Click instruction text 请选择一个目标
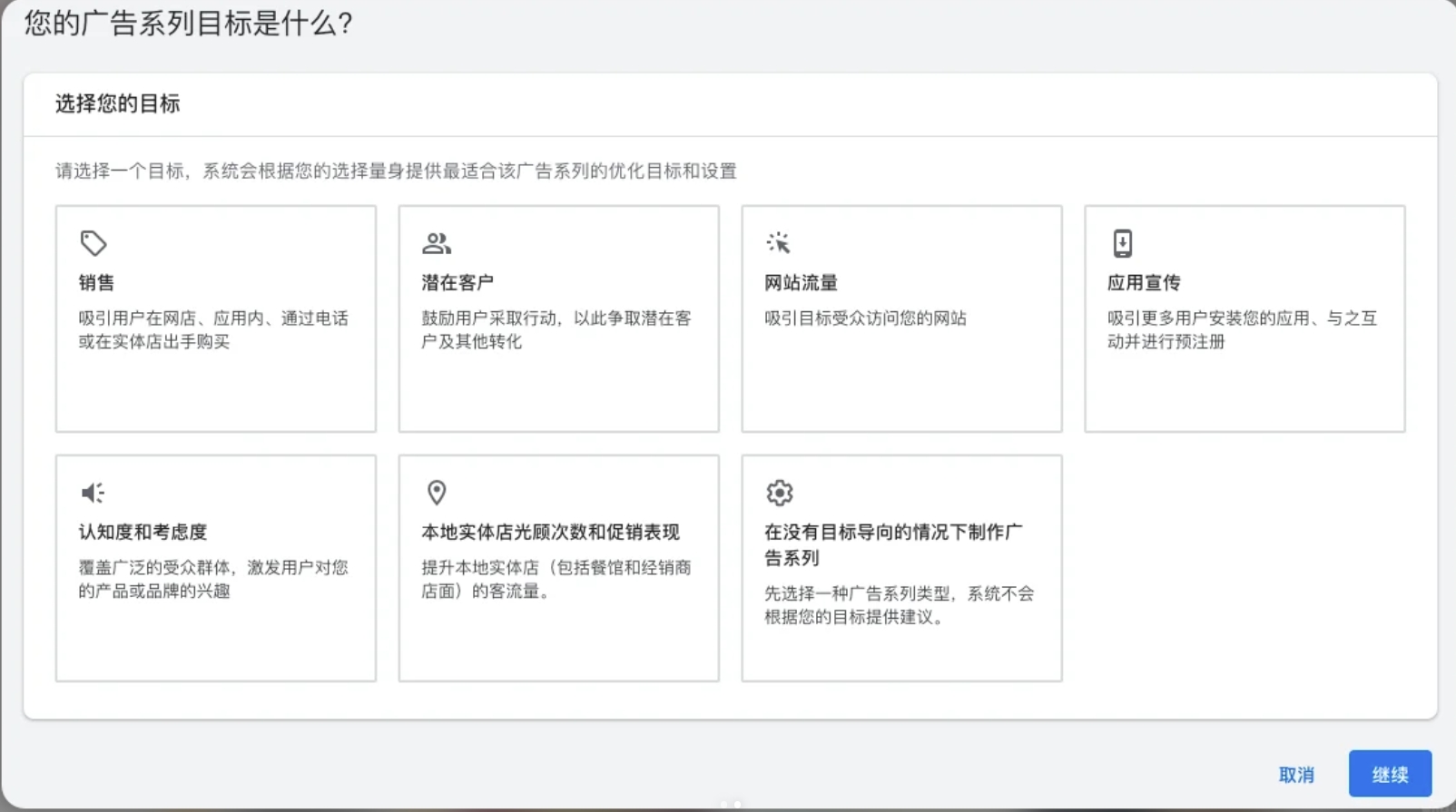The image size is (1456, 812). pos(396,171)
